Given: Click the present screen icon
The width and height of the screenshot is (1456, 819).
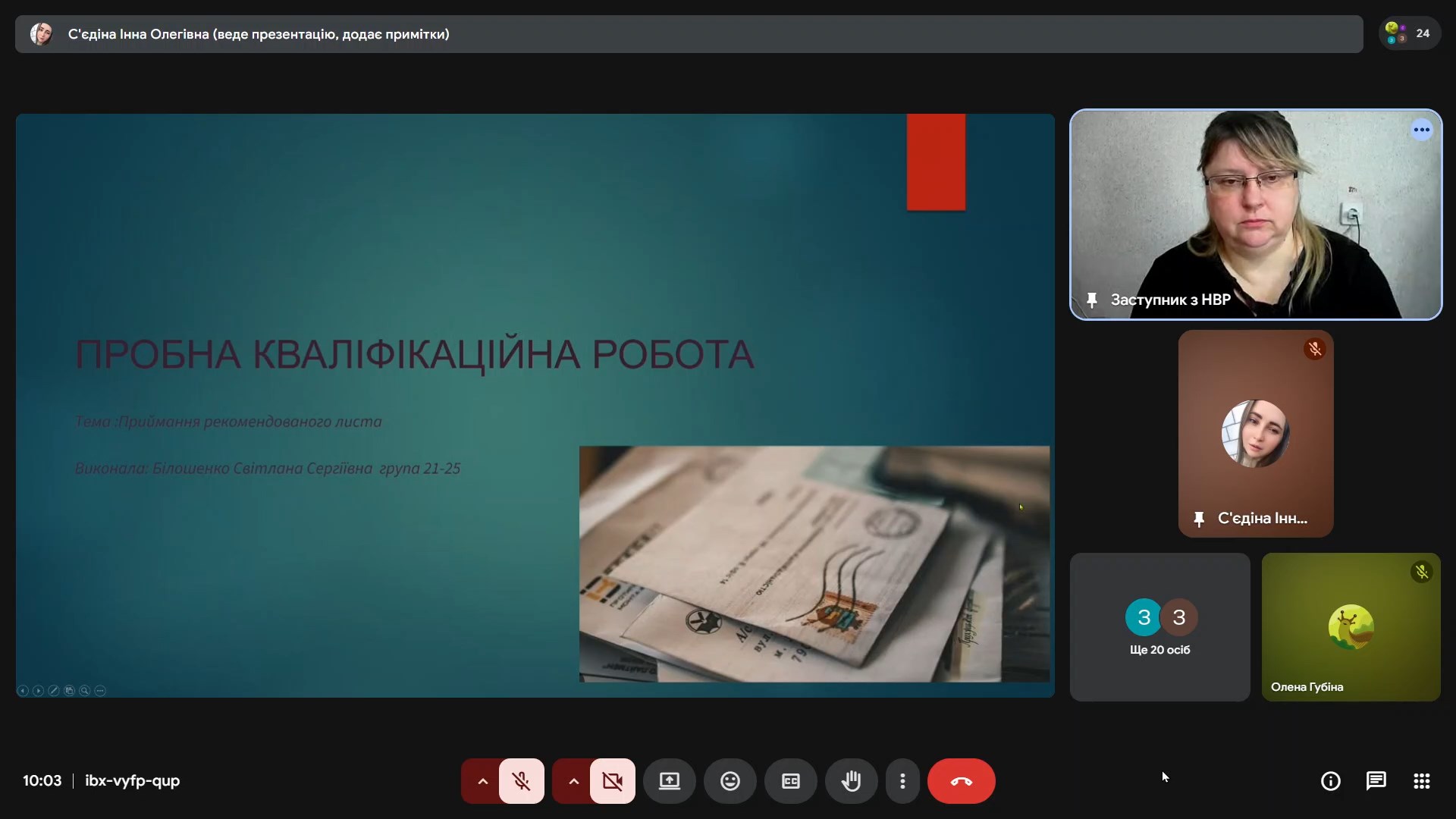Looking at the screenshot, I should click(x=669, y=781).
